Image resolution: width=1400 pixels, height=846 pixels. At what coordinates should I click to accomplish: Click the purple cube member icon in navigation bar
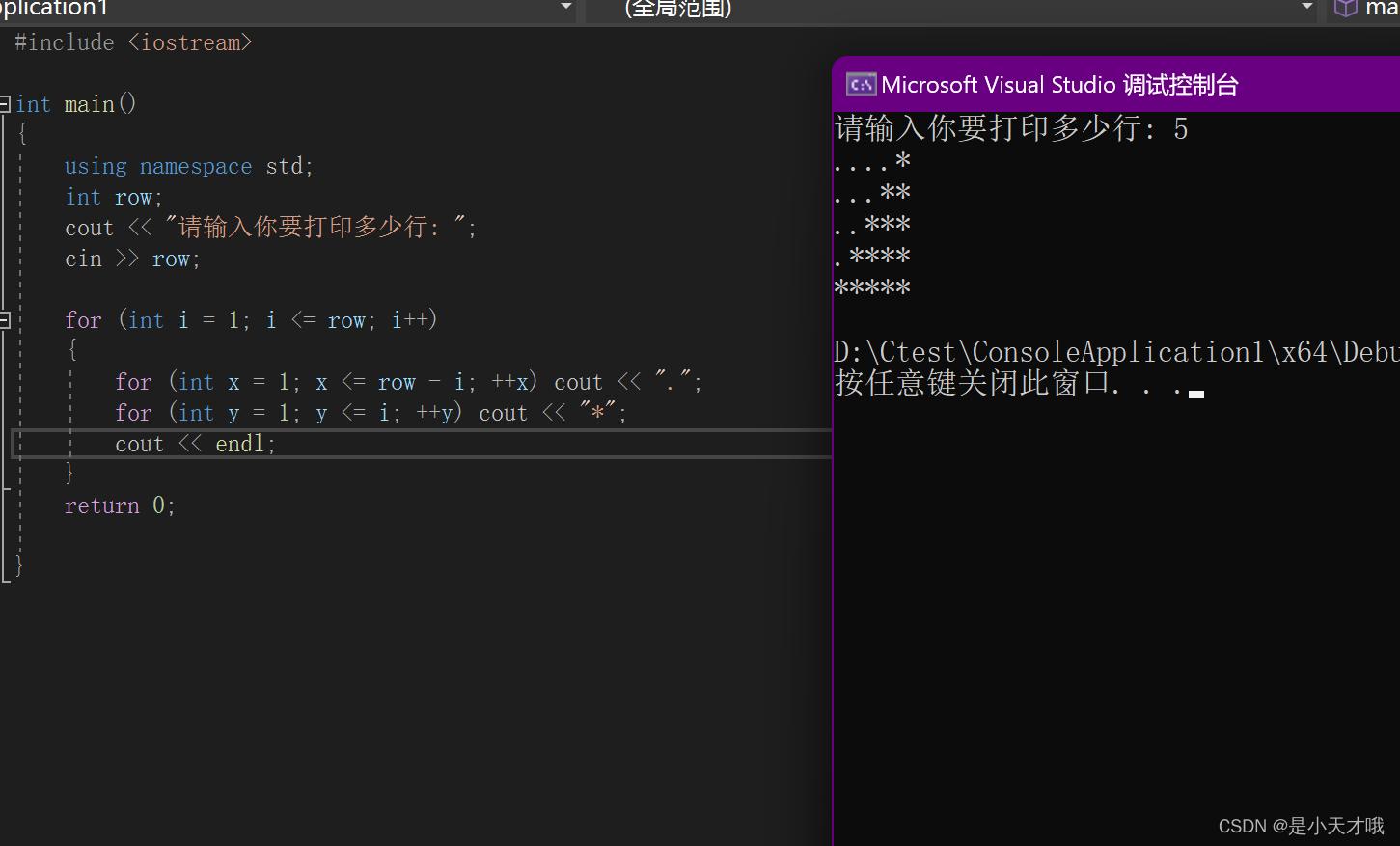[1345, 9]
